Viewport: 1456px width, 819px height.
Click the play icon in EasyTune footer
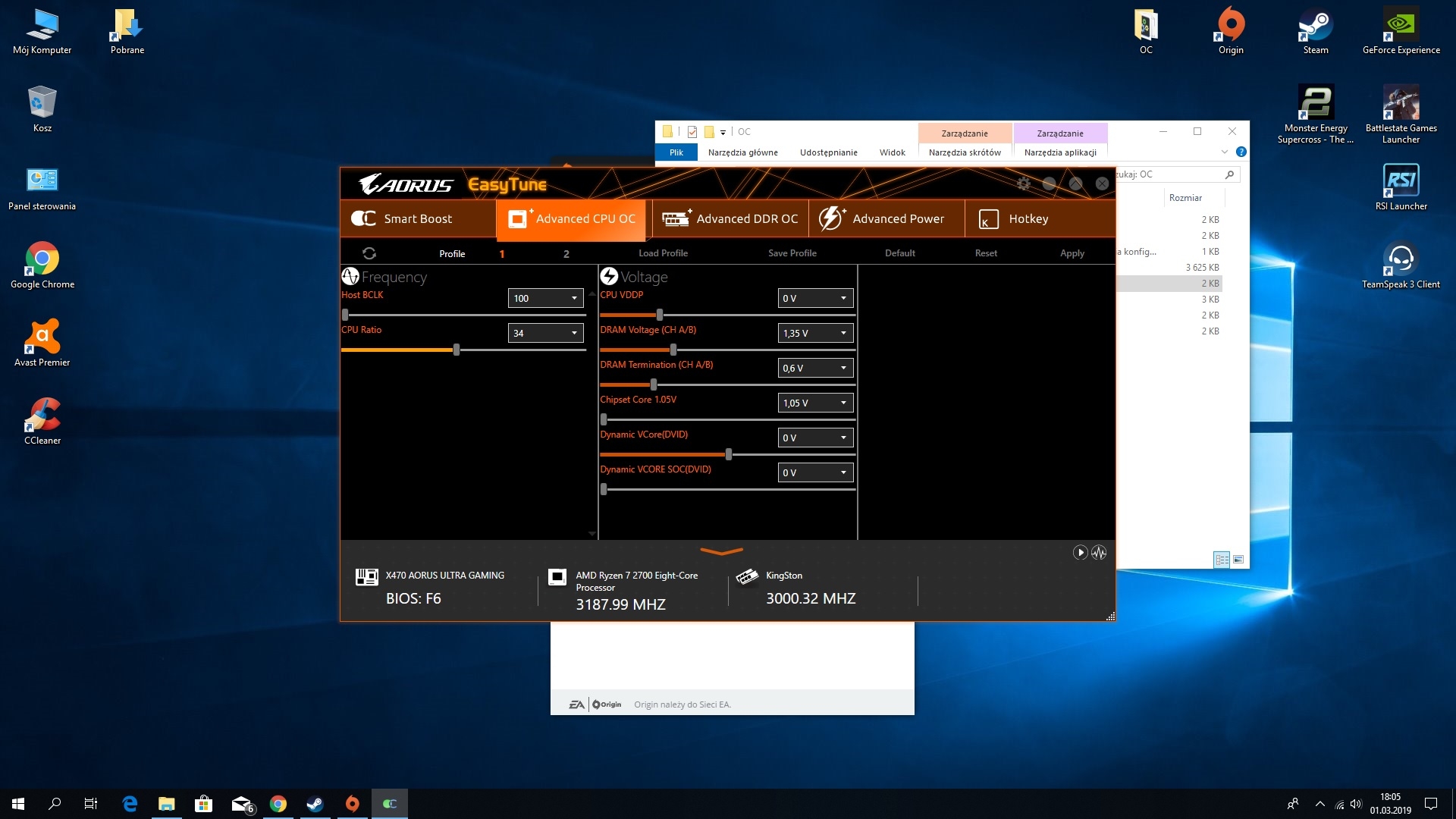pyautogui.click(x=1081, y=553)
